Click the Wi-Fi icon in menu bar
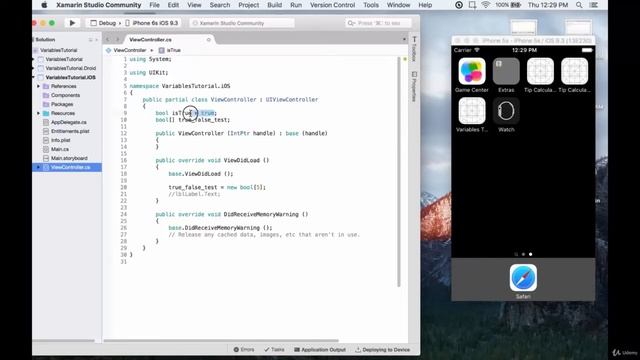 coord(485,5)
